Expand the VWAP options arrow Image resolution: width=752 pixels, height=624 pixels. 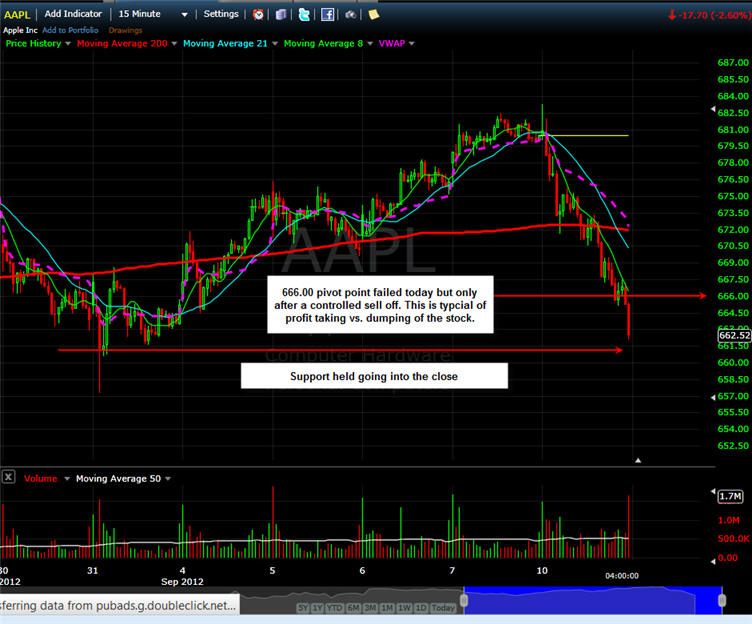click(411, 44)
